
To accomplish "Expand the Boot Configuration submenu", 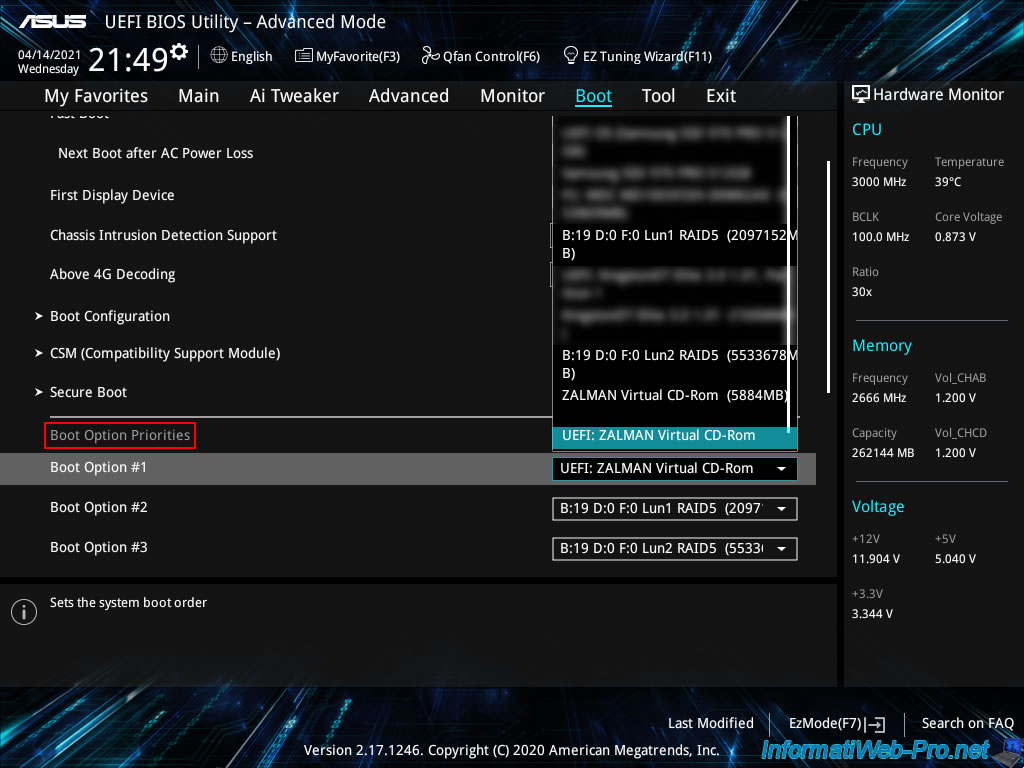I will click(x=109, y=316).
